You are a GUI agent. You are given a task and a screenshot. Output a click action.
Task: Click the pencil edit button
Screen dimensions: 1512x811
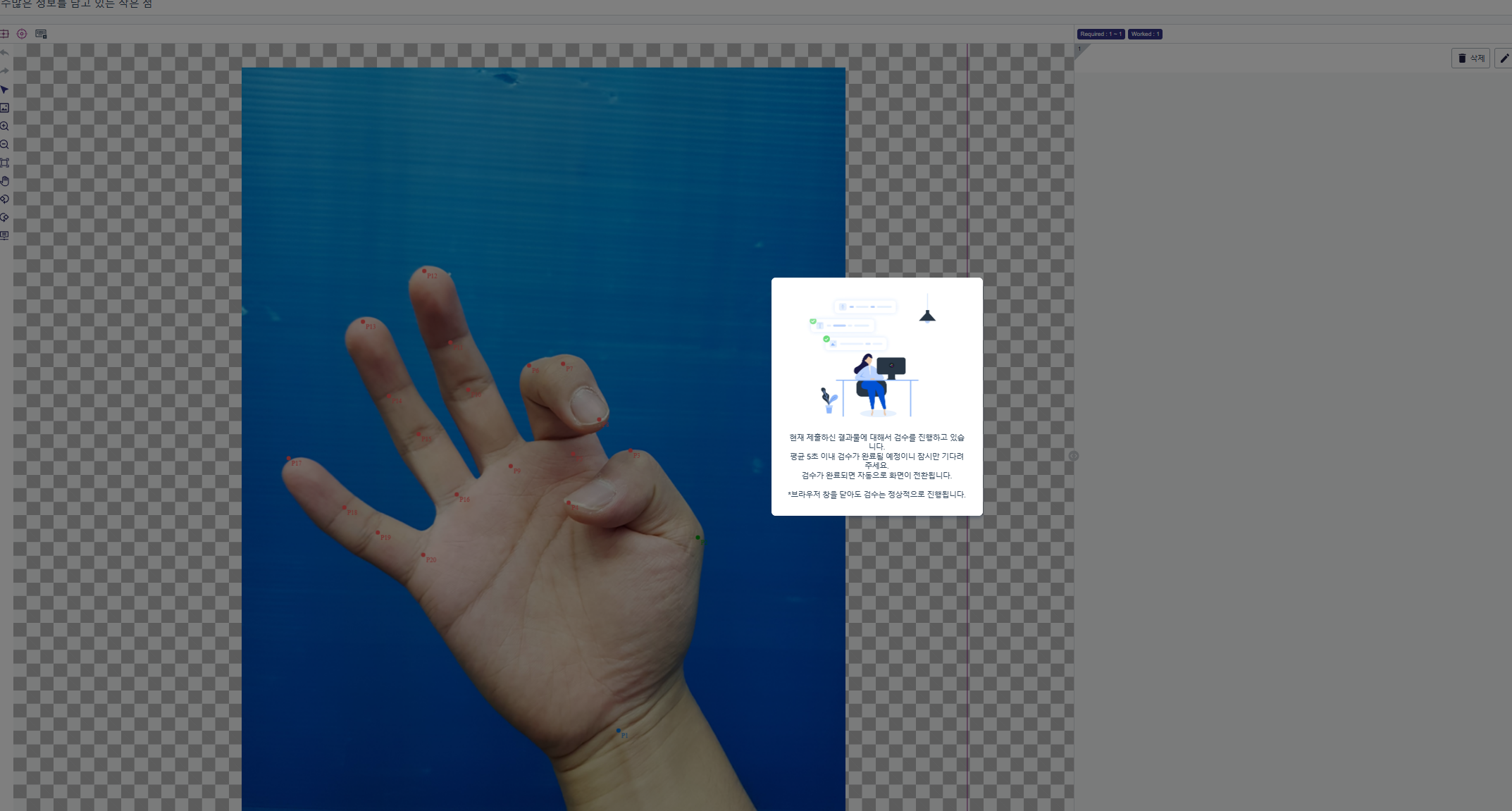click(x=1504, y=58)
